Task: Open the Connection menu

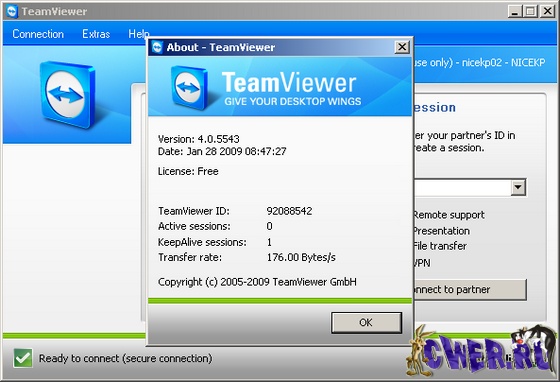Action: tap(38, 34)
